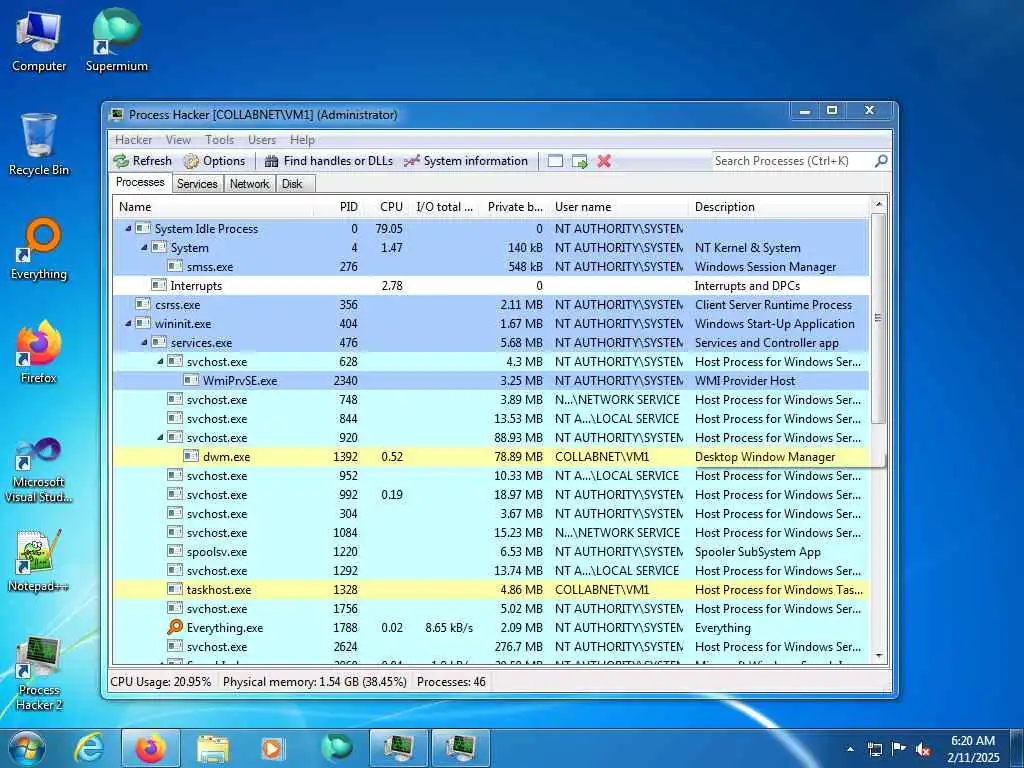Sort by the Description column header
This screenshot has width=1024, height=768.
pos(779,207)
